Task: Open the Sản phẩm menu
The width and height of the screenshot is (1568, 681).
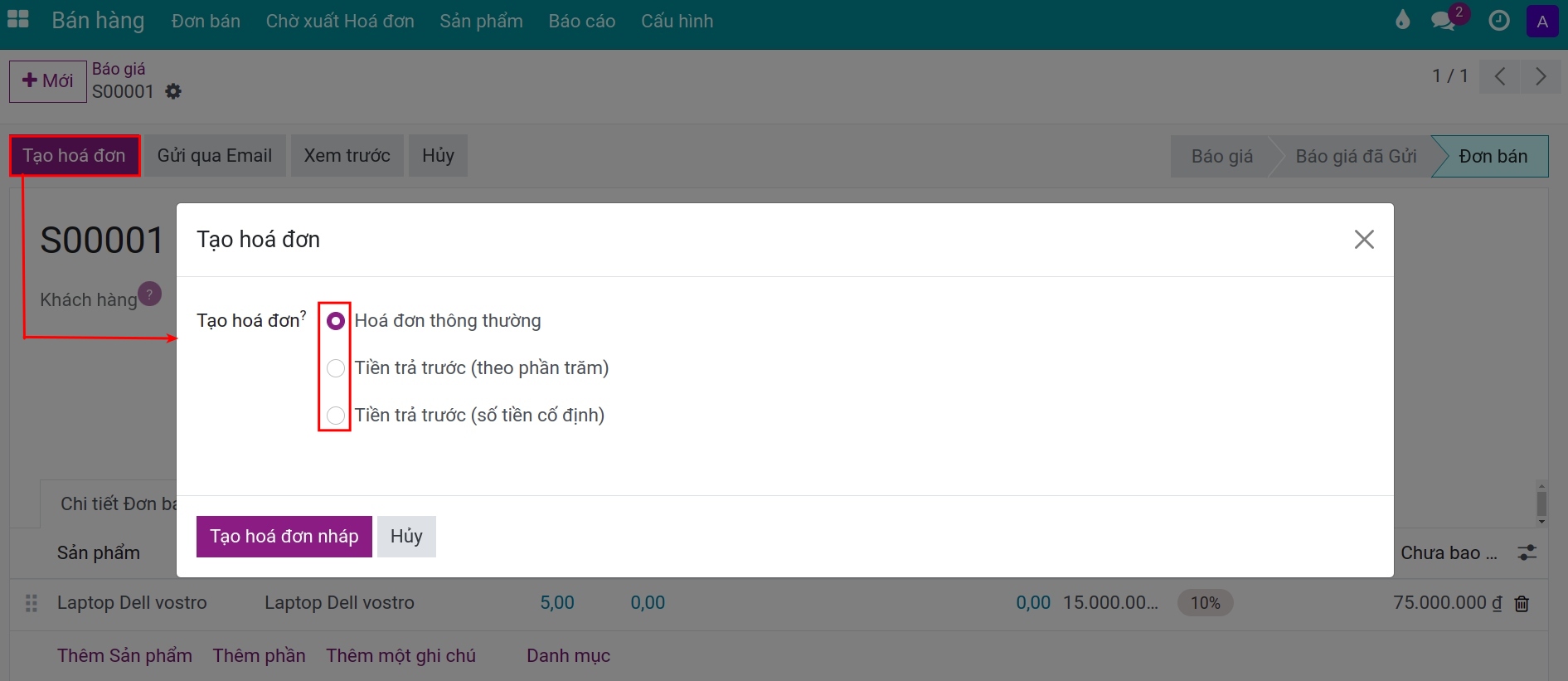Action: [x=481, y=21]
